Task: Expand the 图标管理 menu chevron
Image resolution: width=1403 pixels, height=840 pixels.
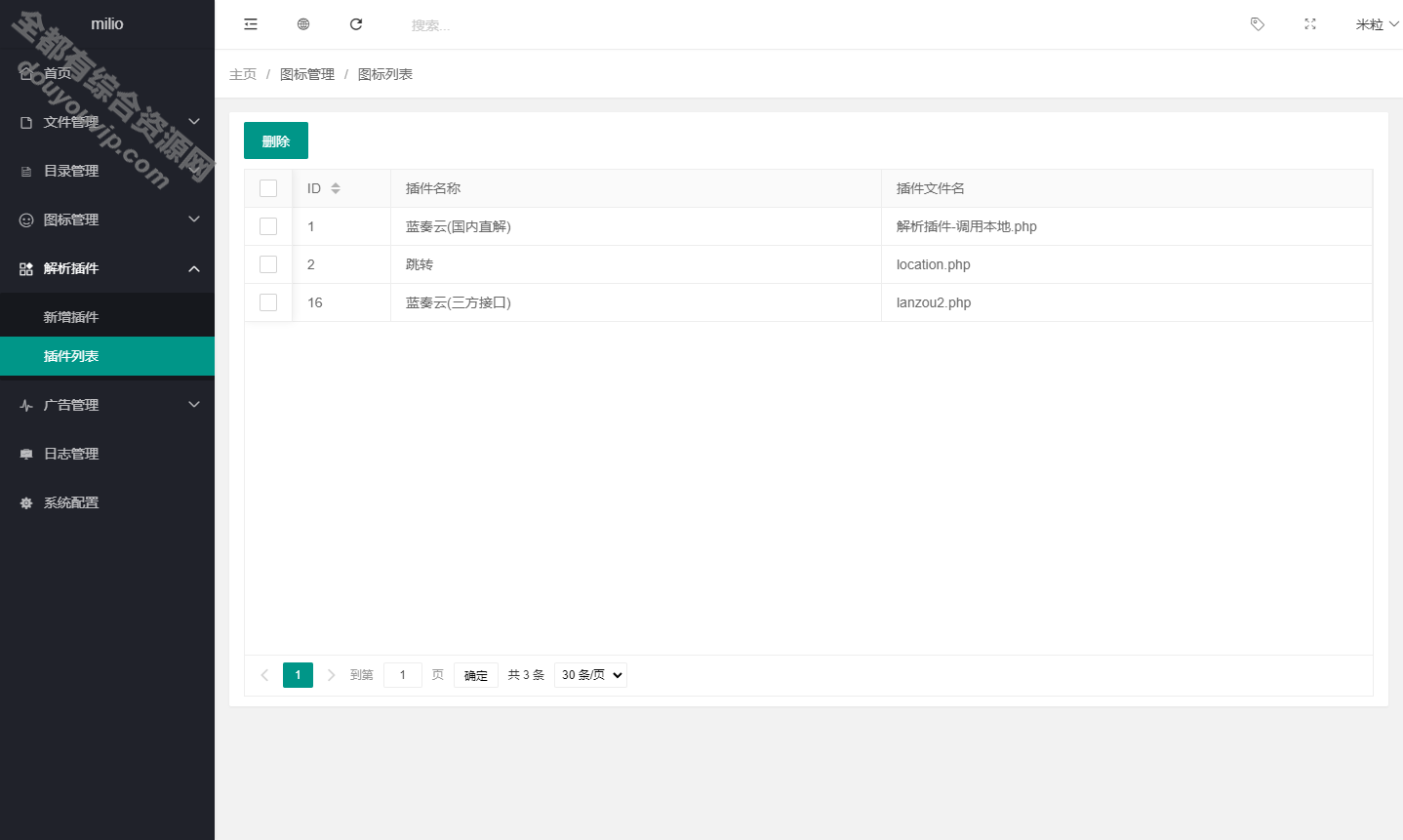Action: pyautogui.click(x=194, y=220)
